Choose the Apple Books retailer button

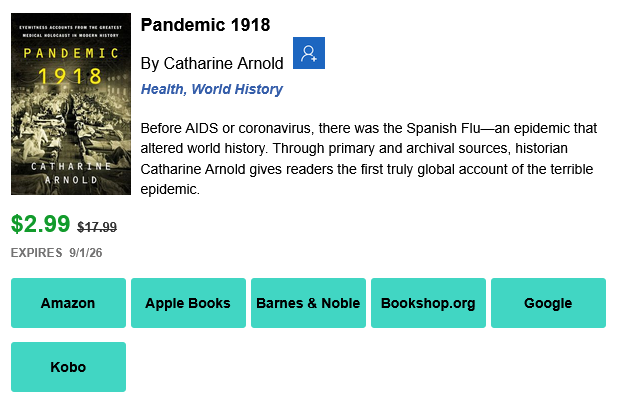click(188, 303)
